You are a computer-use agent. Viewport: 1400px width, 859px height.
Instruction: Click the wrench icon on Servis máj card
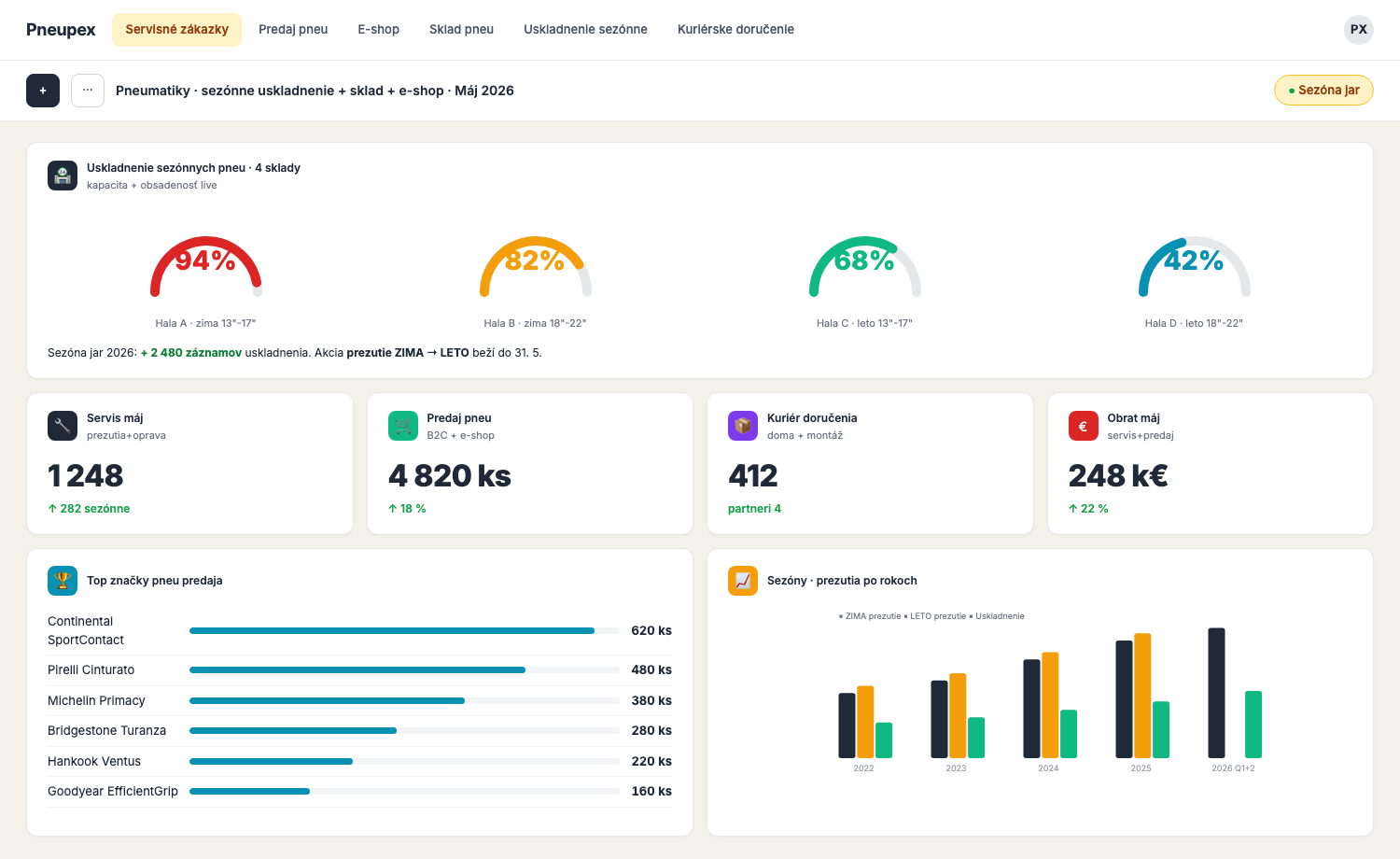(63, 426)
